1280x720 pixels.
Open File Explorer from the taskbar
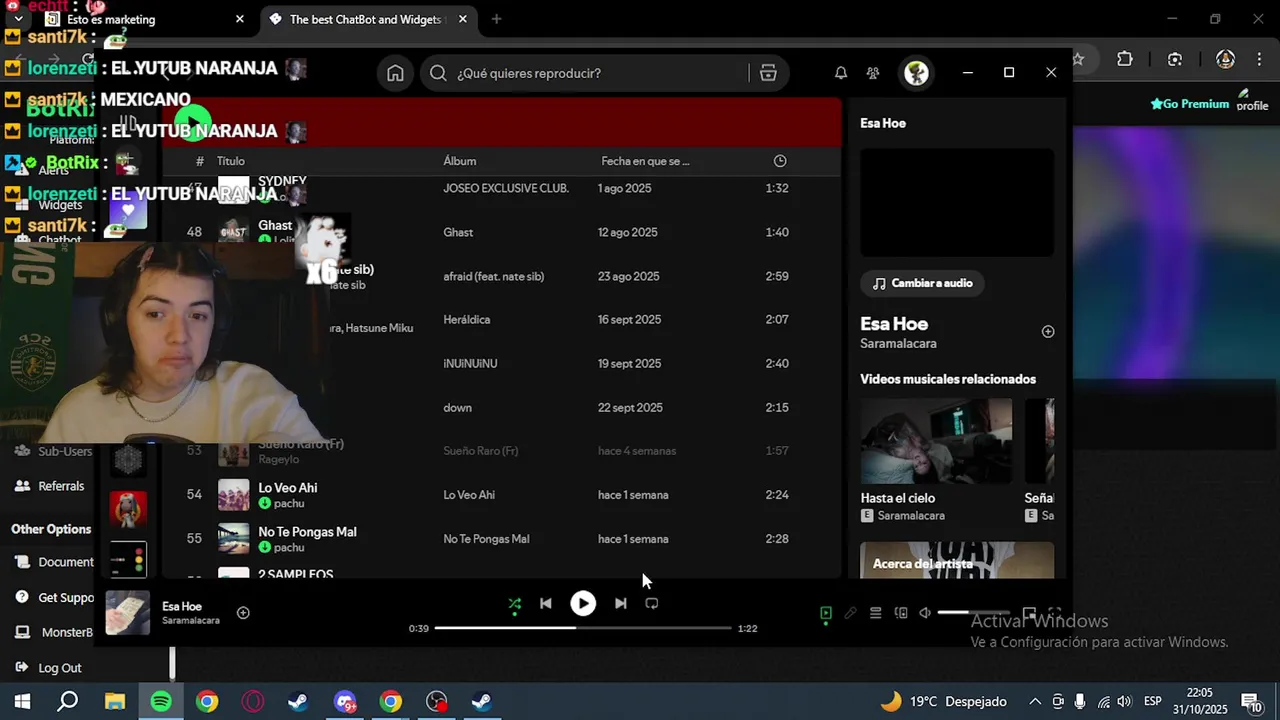(x=115, y=702)
